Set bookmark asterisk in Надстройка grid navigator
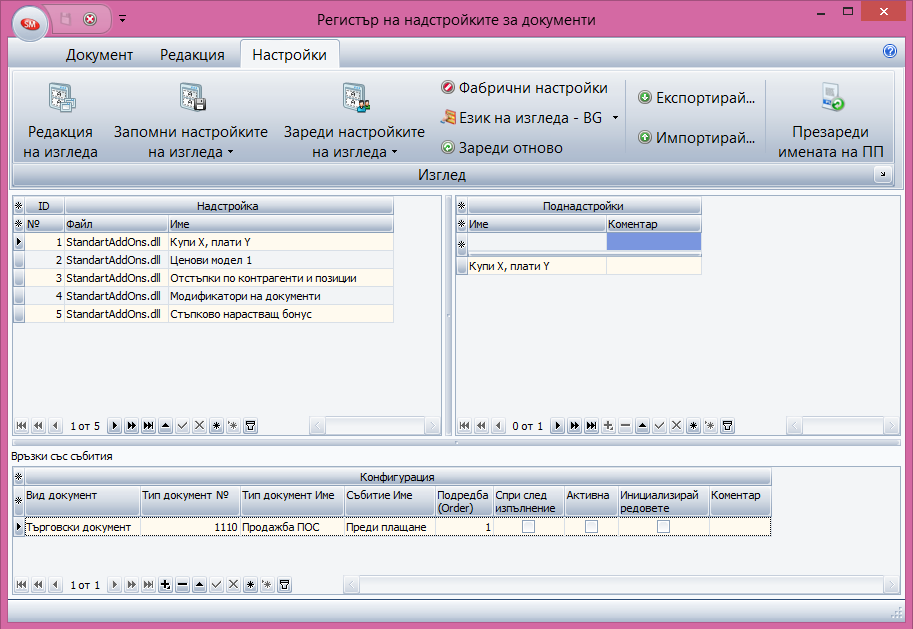 pyautogui.click(x=217, y=426)
